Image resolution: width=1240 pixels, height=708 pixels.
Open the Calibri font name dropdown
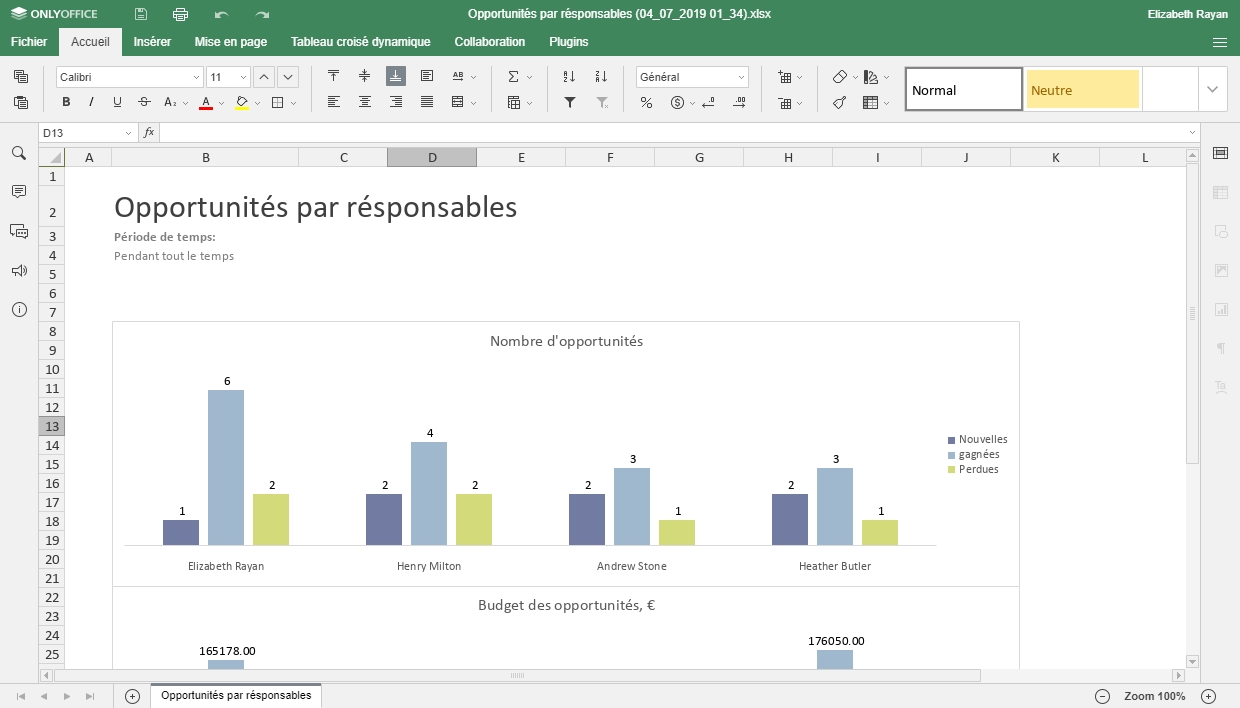point(196,77)
